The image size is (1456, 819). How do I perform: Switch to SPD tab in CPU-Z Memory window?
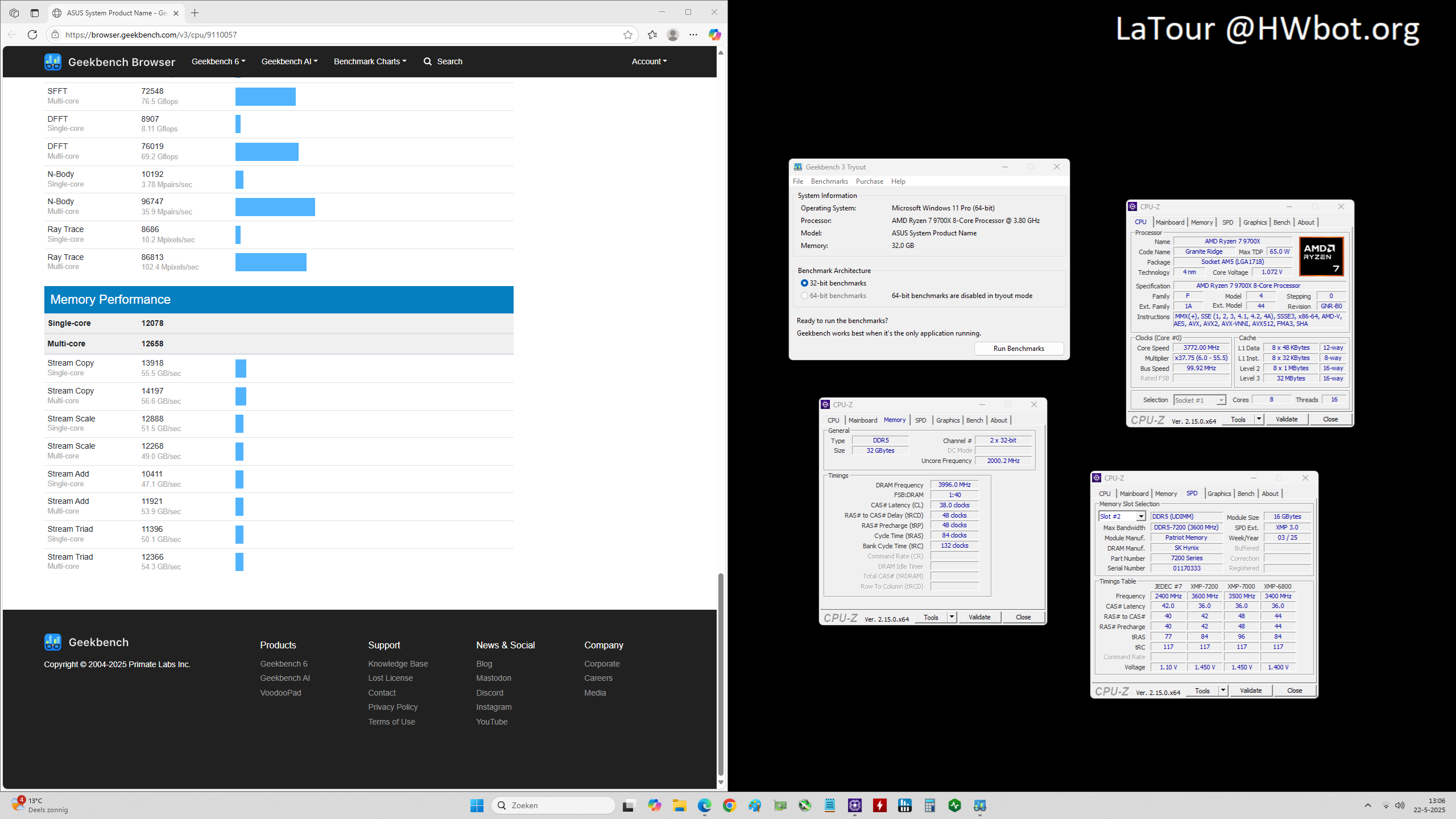(x=920, y=420)
